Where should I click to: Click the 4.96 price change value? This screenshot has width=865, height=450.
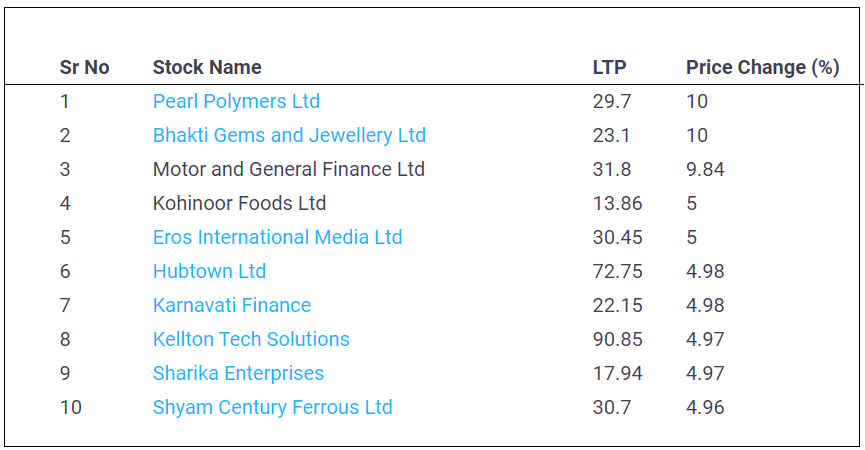tap(705, 407)
